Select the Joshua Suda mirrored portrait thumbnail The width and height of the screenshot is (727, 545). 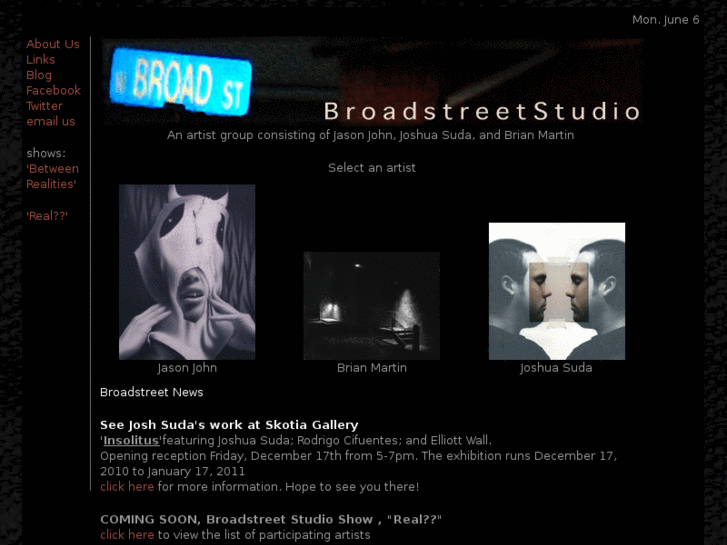557,291
